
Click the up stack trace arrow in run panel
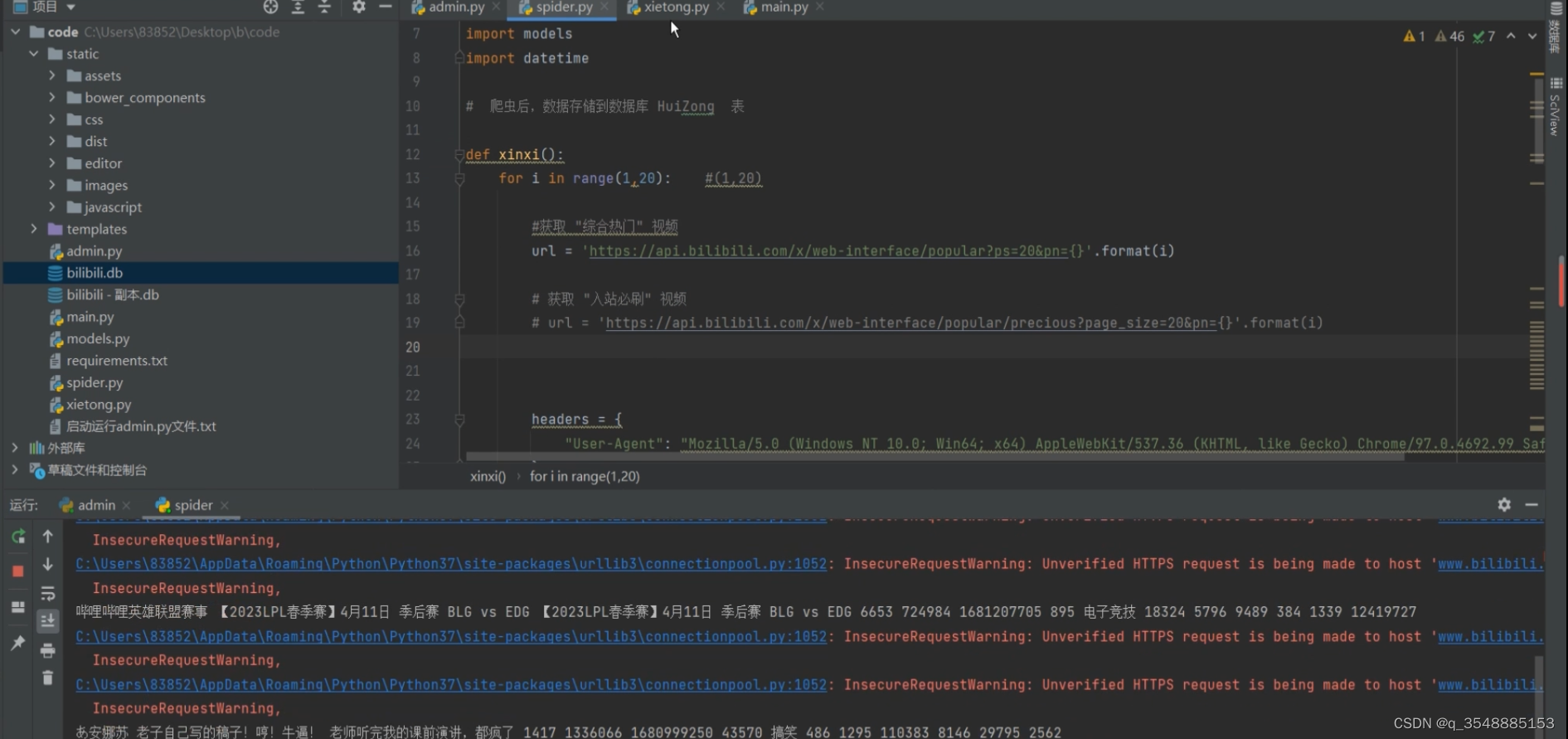48,537
